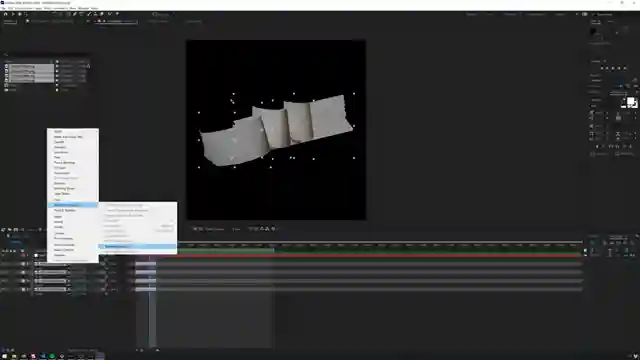Image resolution: width=640 pixels, height=360 pixels.
Task: Select the Selection arrow tool
Action: pos(13,14)
